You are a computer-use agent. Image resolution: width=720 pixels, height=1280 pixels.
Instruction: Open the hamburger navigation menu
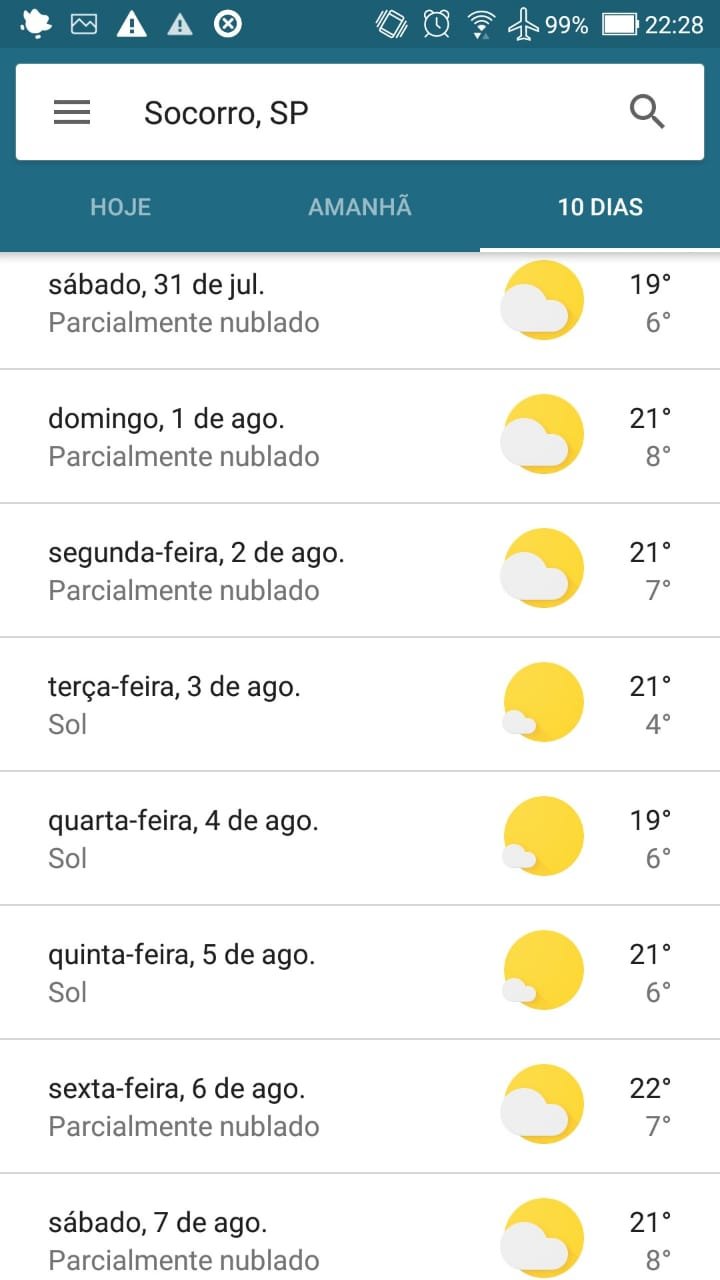(72, 112)
